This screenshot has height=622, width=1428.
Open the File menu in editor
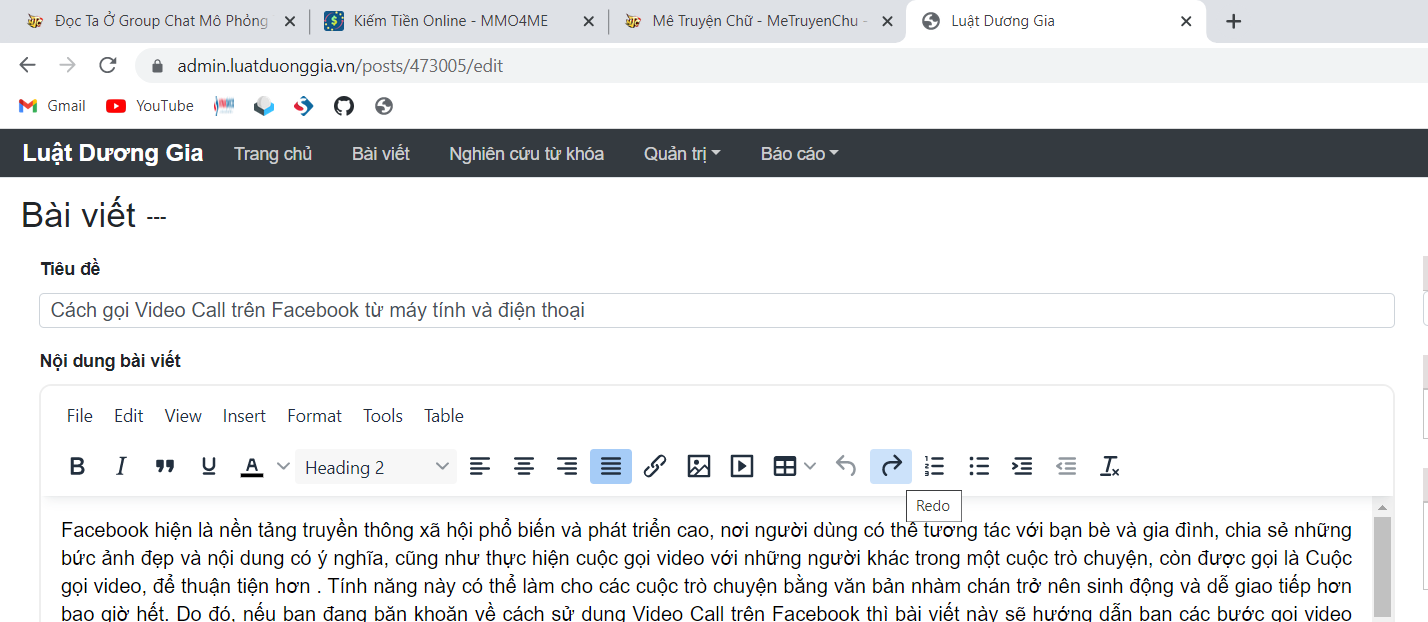(x=80, y=416)
